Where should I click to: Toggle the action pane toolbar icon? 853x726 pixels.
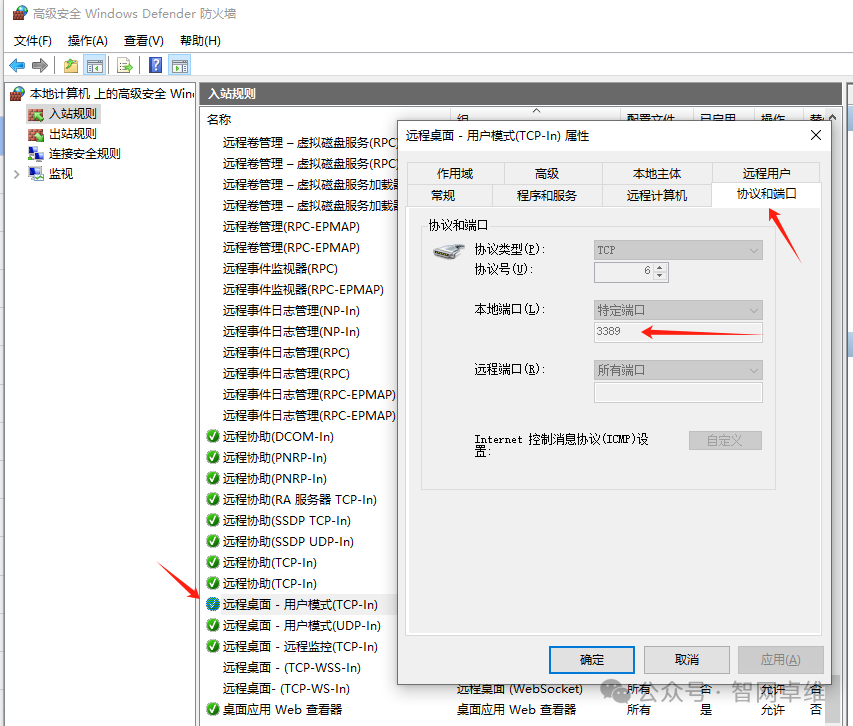(180, 66)
